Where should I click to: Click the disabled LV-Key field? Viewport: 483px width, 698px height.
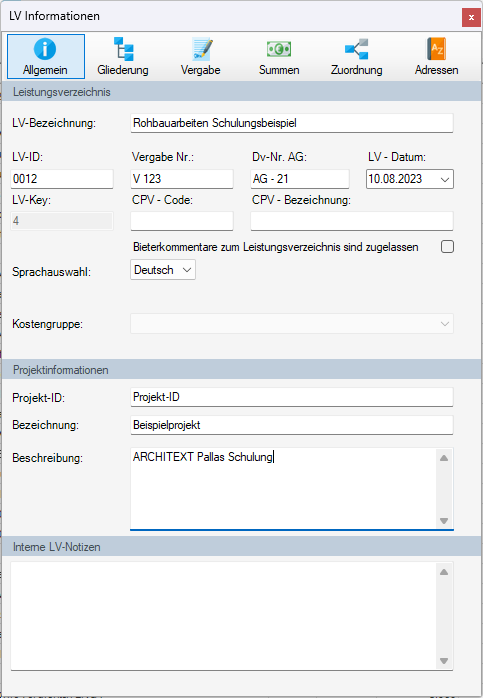(62, 221)
